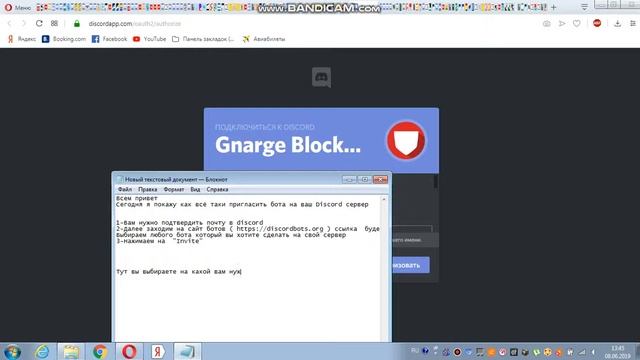This screenshot has width=640, height=360.
Task: Click the Gnarge Block bot avatar
Action: pyautogui.click(x=406, y=140)
